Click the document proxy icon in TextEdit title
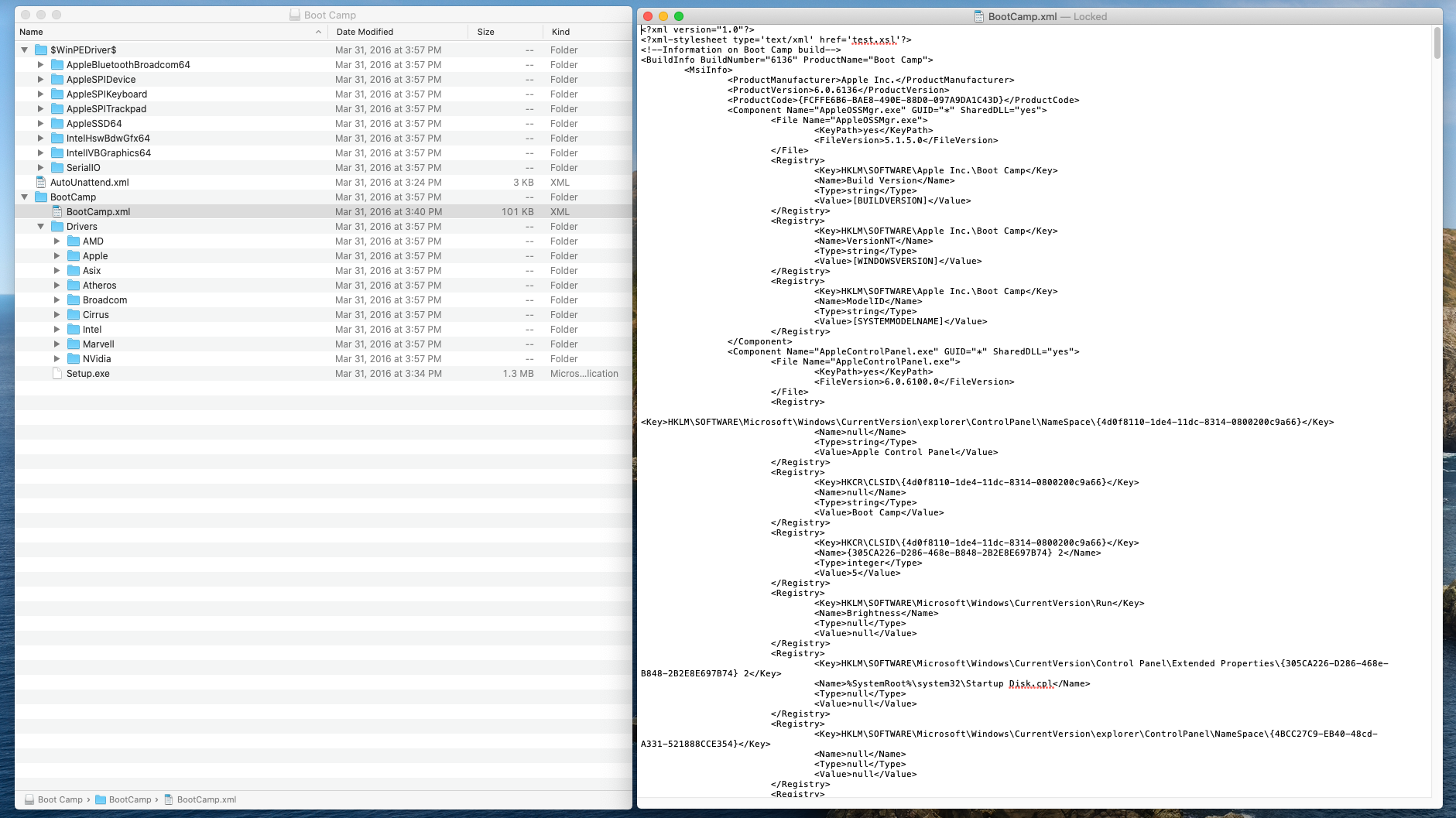 click(x=979, y=16)
